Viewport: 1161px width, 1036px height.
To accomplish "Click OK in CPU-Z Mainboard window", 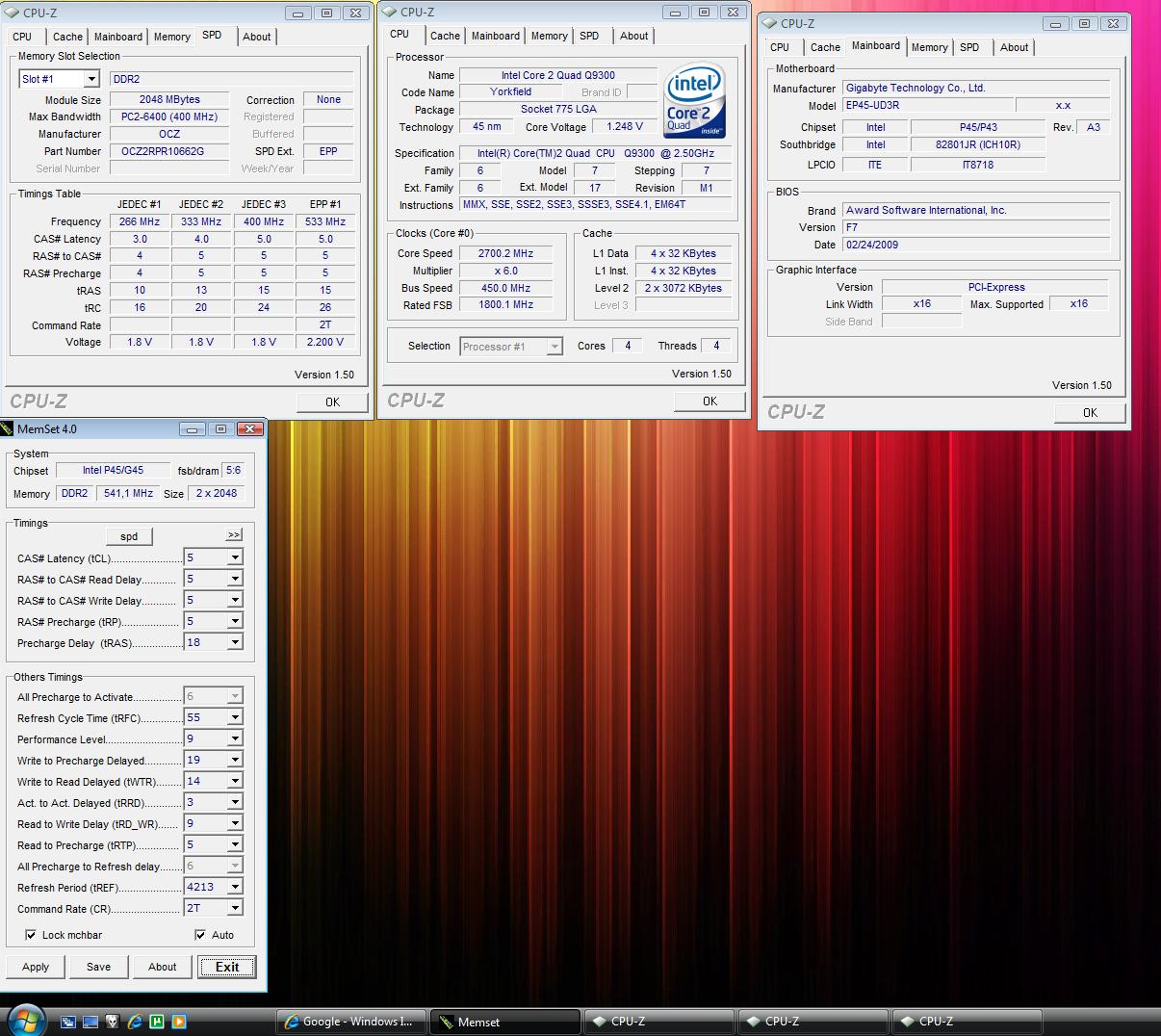I will point(1090,412).
